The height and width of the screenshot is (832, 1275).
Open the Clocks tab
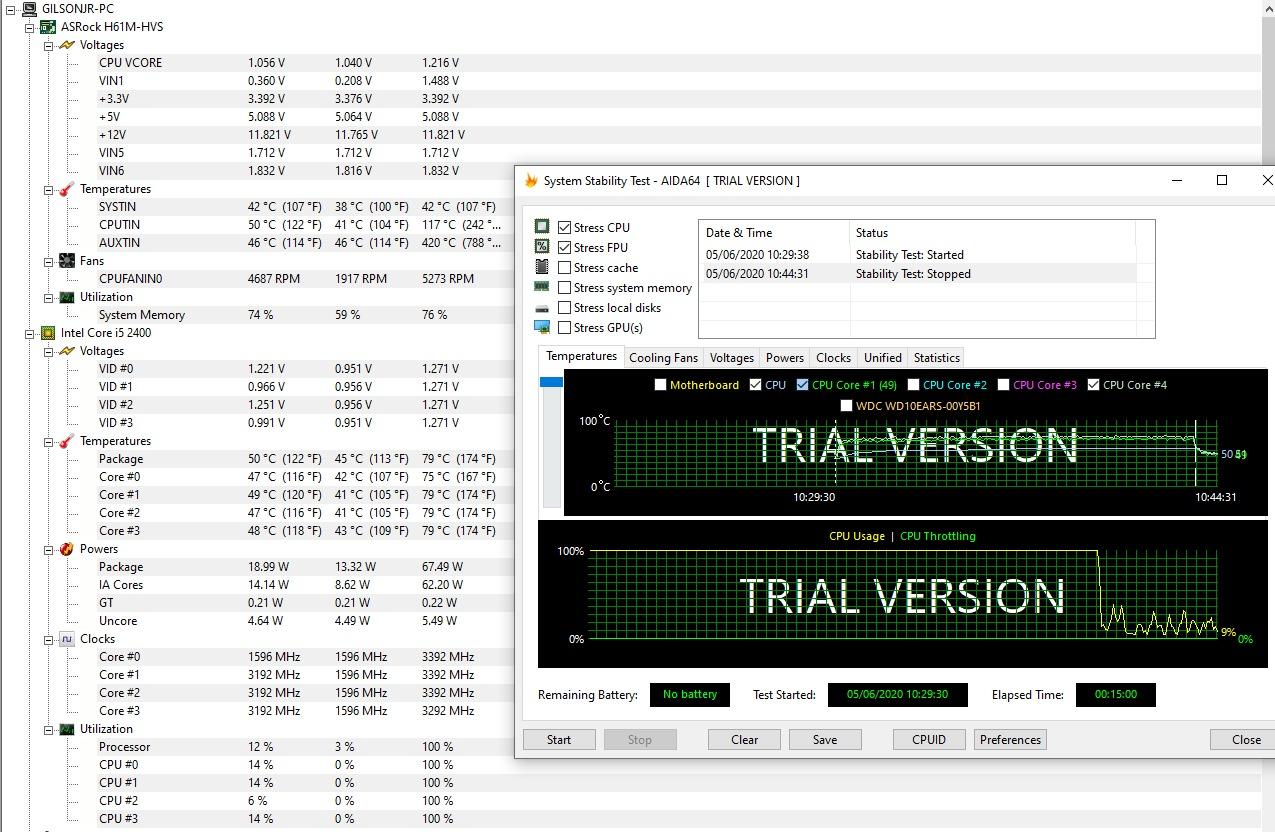point(833,358)
